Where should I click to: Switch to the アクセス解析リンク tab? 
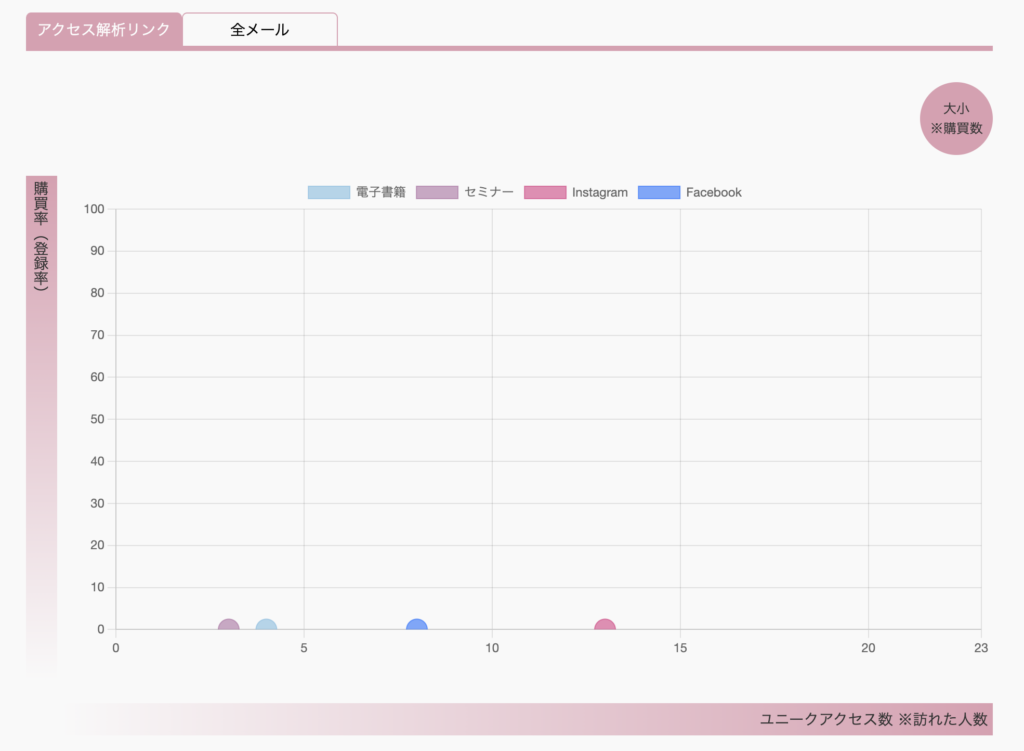[104, 30]
